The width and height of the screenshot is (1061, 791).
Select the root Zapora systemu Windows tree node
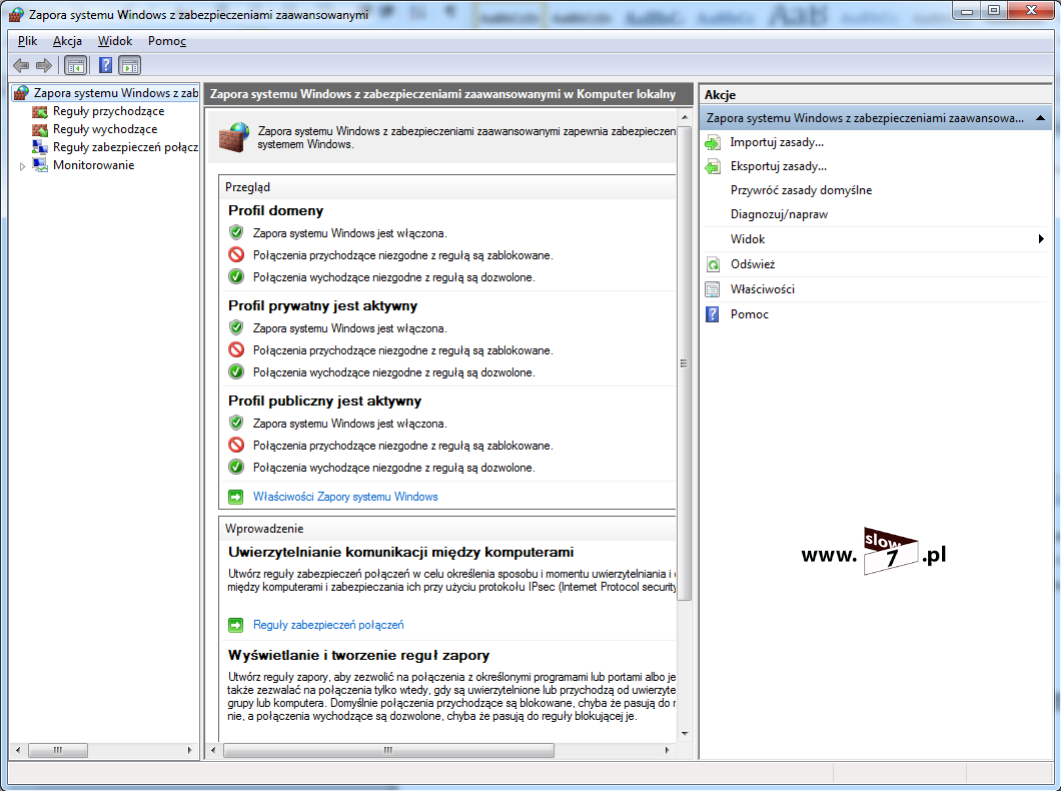point(116,93)
